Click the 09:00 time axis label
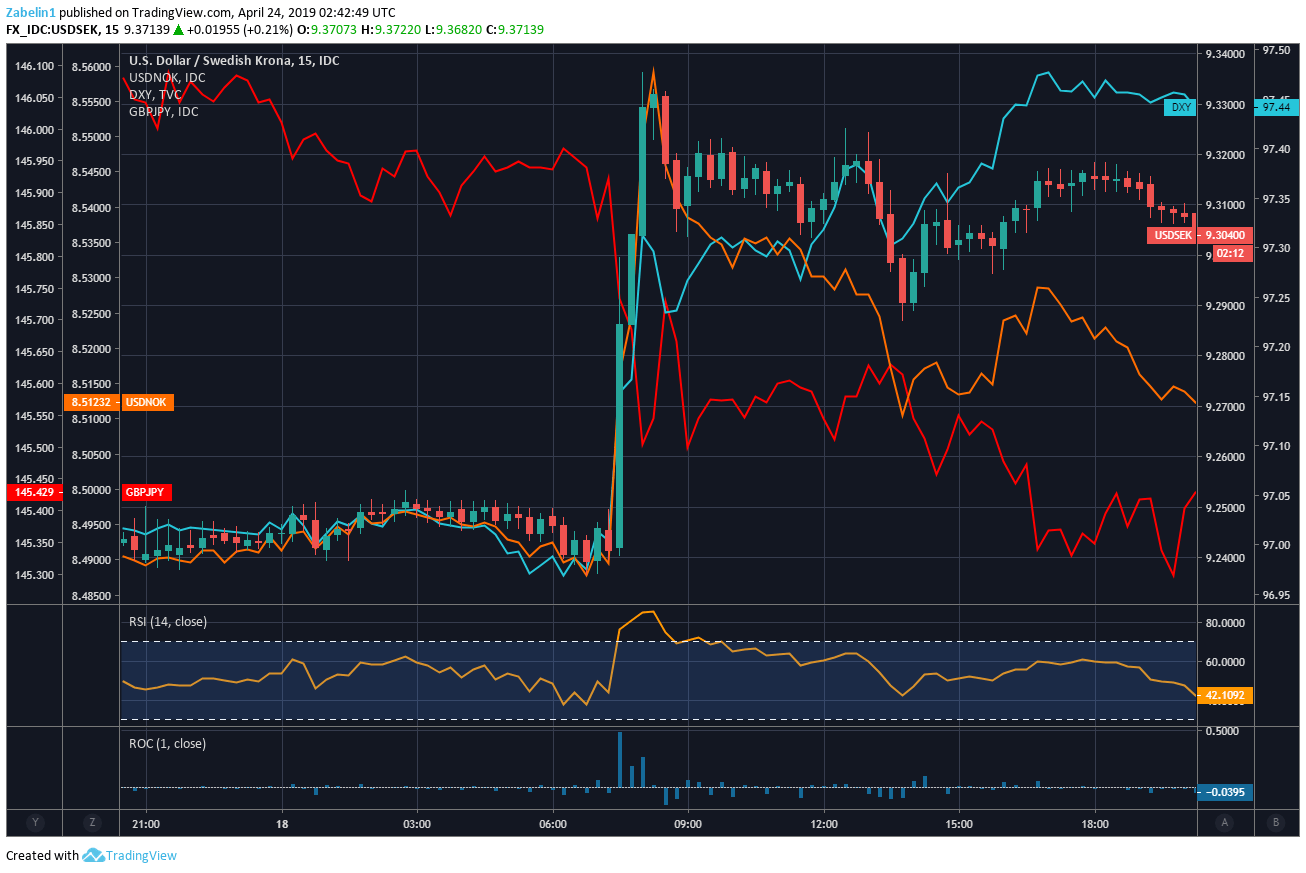1306x873 pixels. [x=688, y=825]
